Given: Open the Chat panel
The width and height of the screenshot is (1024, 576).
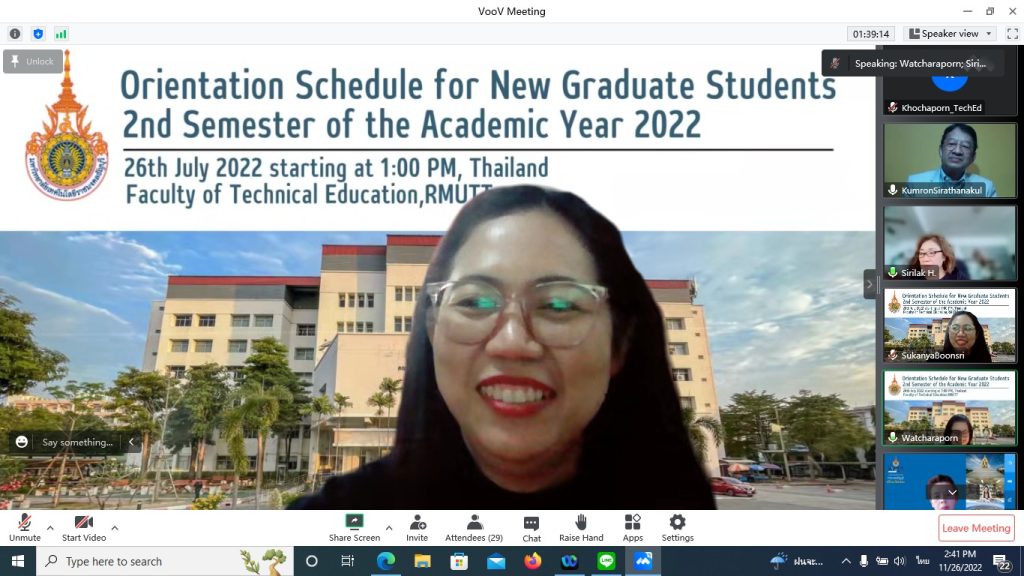Looking at the screenshot, I should [532, 528].
